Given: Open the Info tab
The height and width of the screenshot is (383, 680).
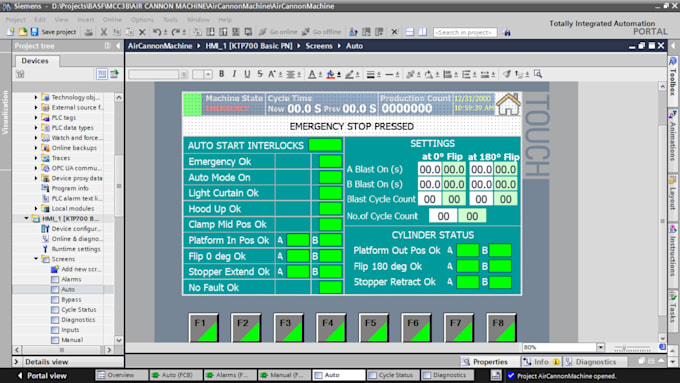Looking at the screenshot, I should 540,362.
